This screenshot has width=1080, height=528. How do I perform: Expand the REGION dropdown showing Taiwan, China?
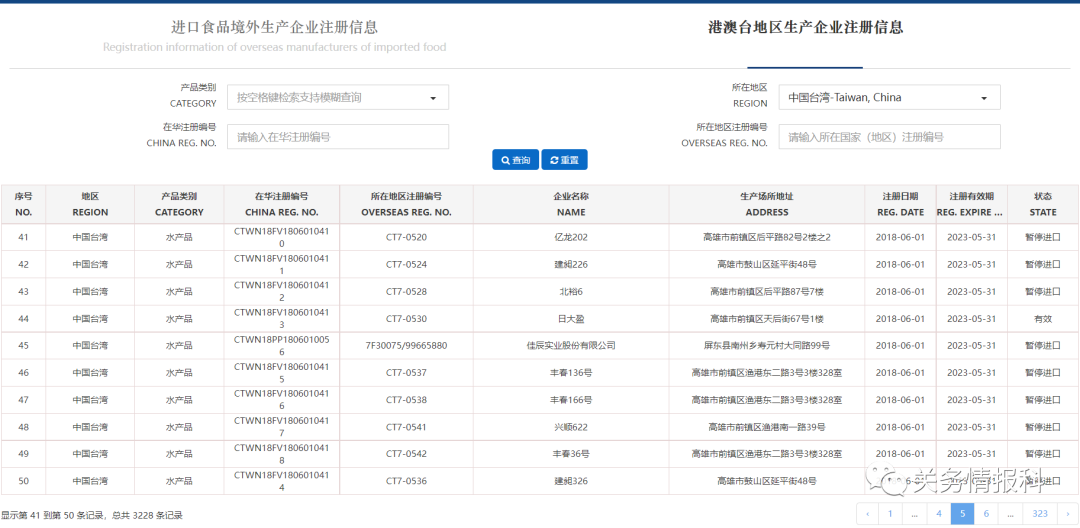coord(889,97)
